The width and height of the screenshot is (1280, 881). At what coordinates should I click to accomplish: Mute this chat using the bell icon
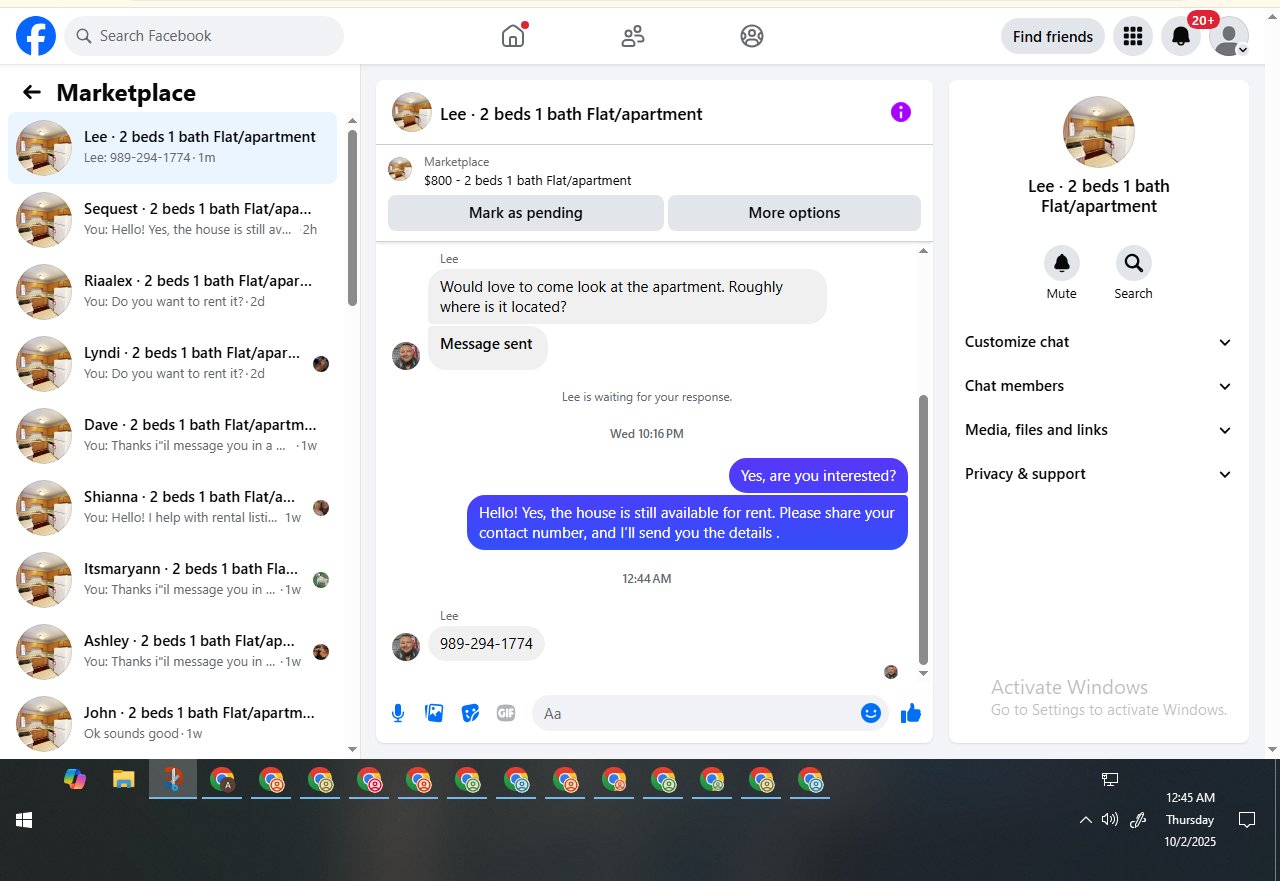pyautogui.click(x=1062, y=263)
